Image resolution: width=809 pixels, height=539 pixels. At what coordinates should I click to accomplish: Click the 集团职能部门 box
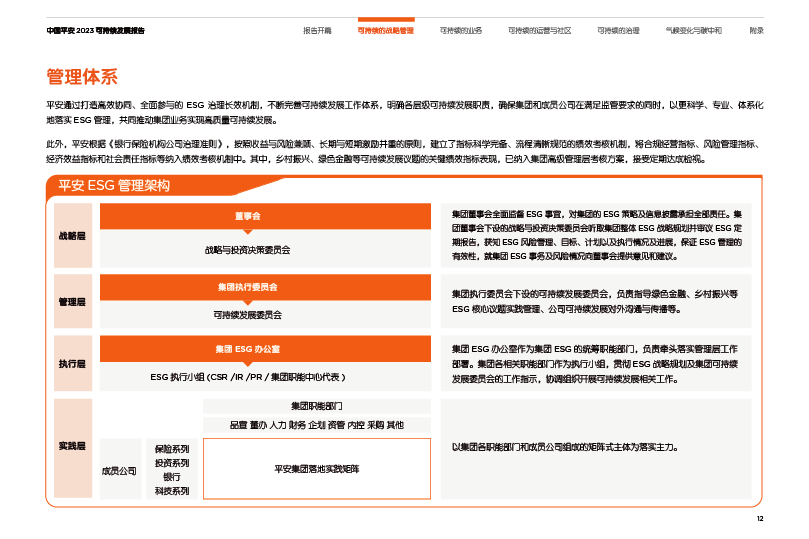[317, 406]
